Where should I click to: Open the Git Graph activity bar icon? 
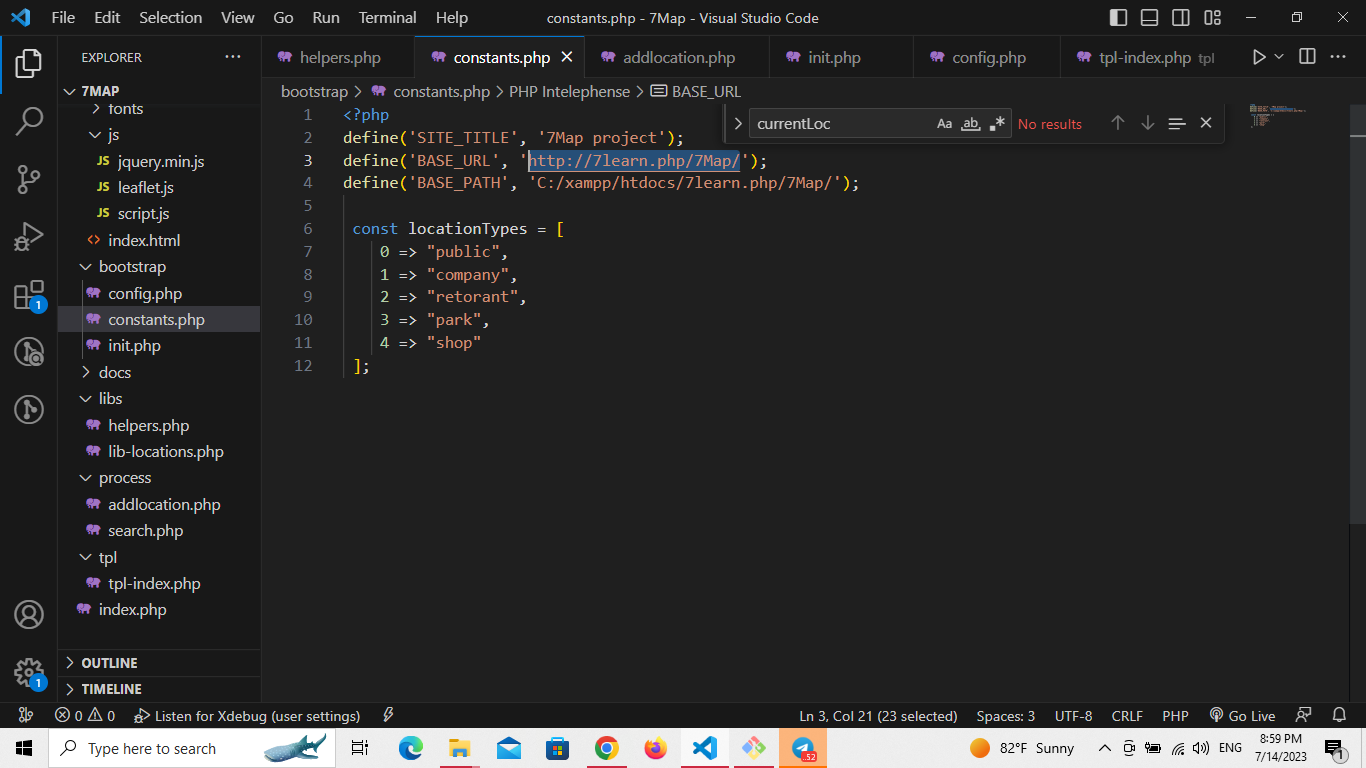pyautogui.click(x=29, y=409)
